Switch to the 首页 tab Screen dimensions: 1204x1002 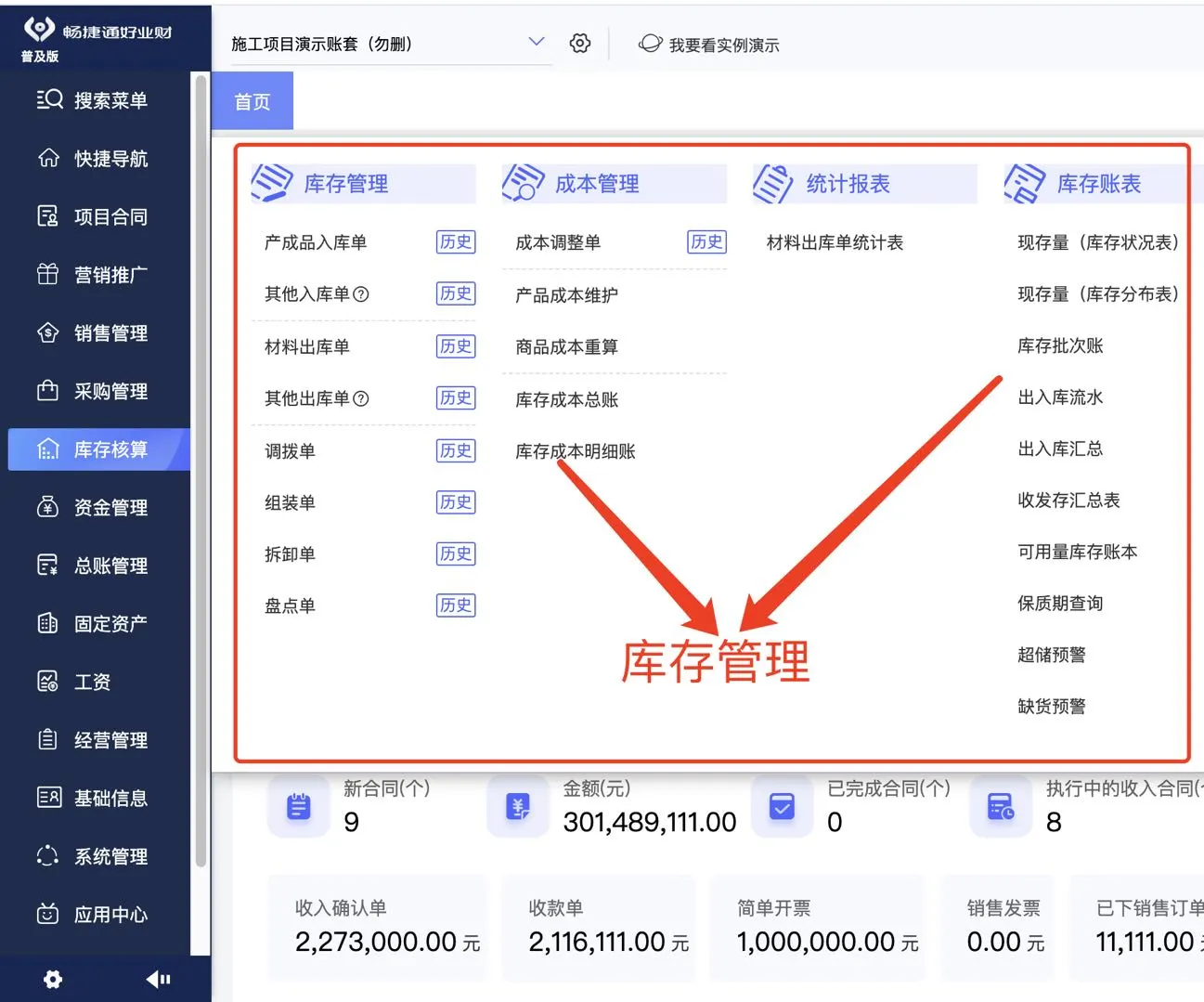[252, 100]
